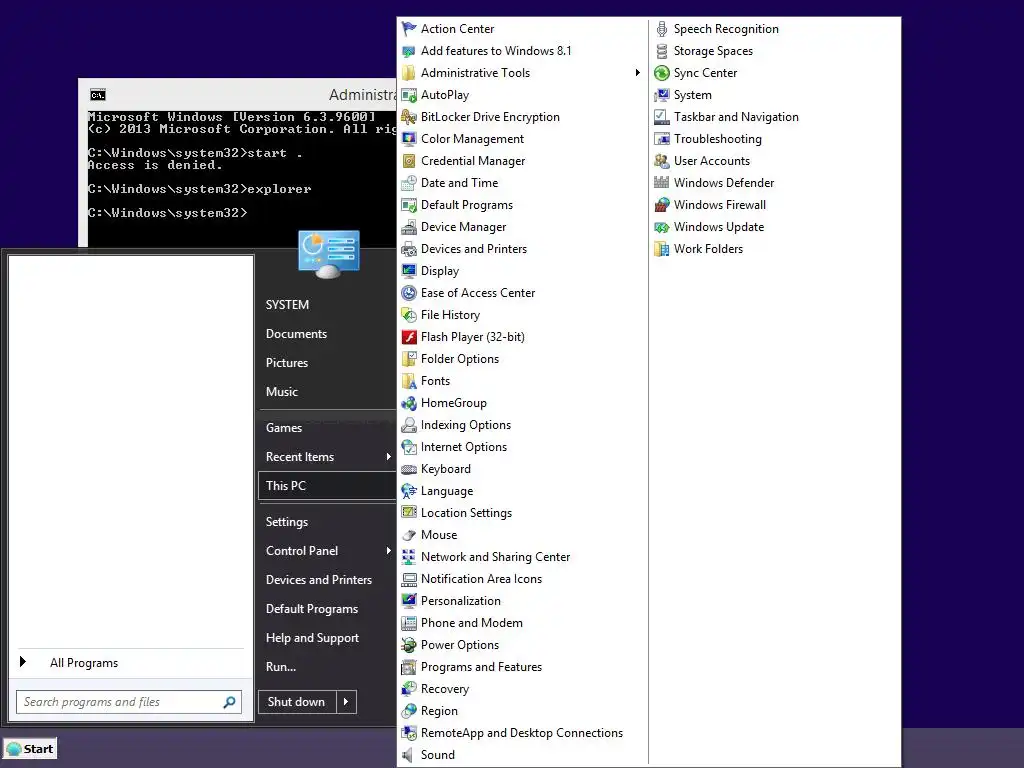
Task: Click the Windows Firewall icon
Action: [x=662, y=205]
